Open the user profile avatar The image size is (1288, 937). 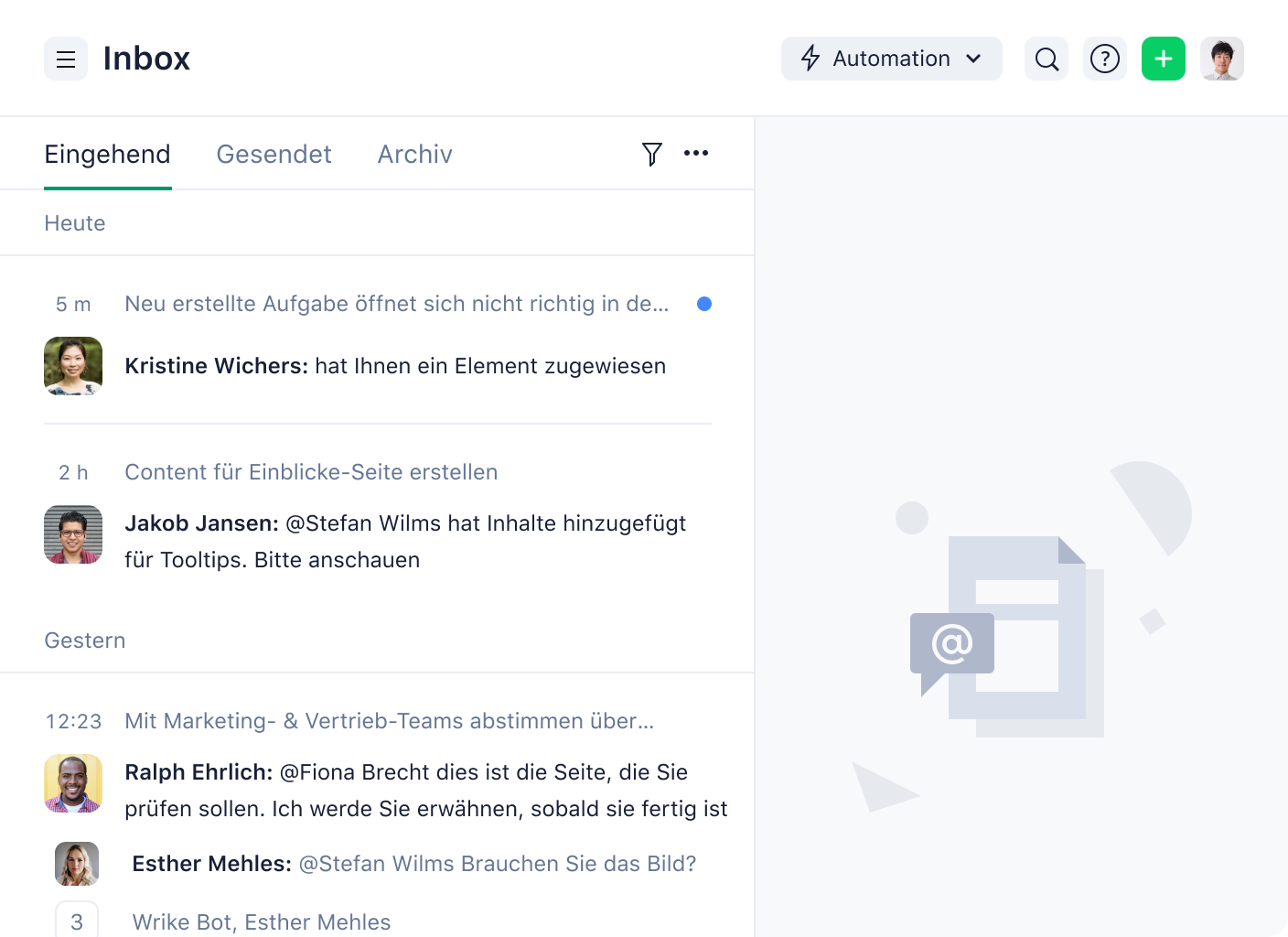pyautogui.click(x=1222, y=59)
